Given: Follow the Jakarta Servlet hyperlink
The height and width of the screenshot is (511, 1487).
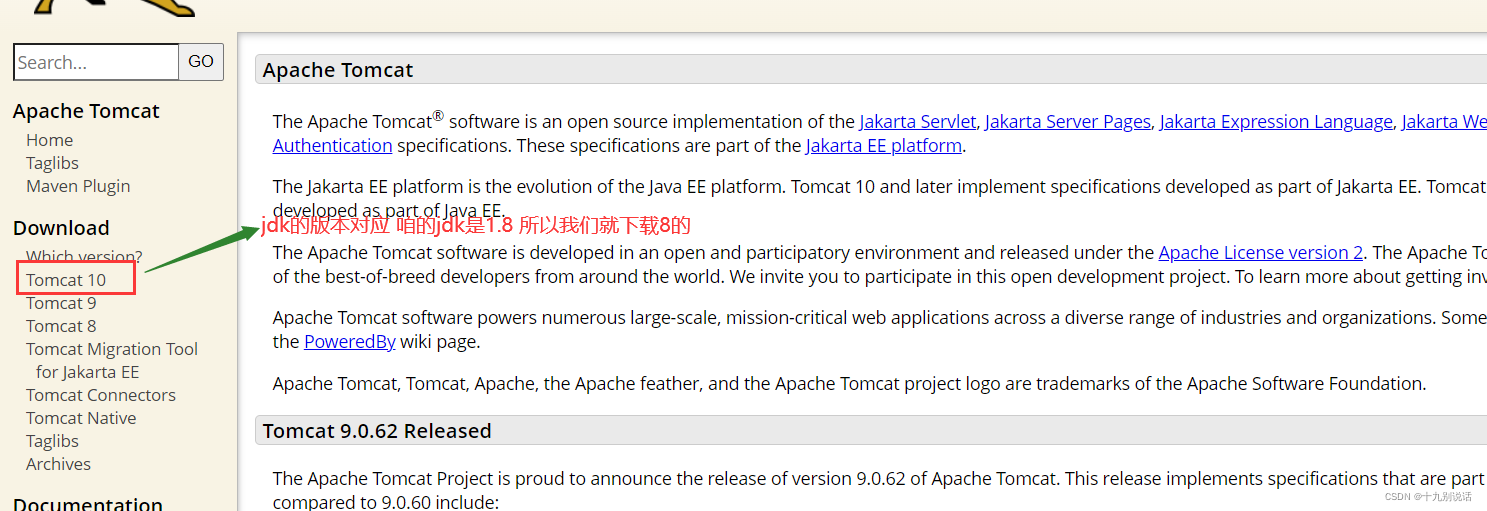Looking at the screenshot, I should pyautogui.click(x=917, y=122).
